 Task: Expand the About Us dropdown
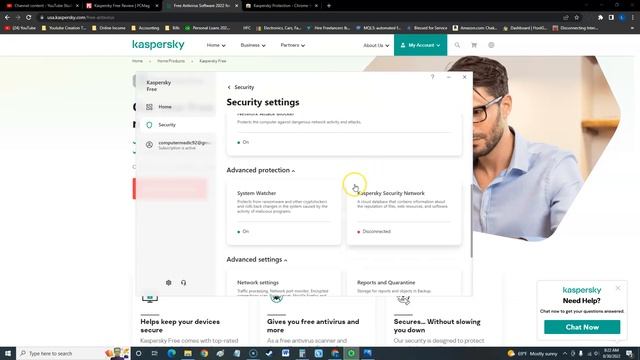click(376, 45)
